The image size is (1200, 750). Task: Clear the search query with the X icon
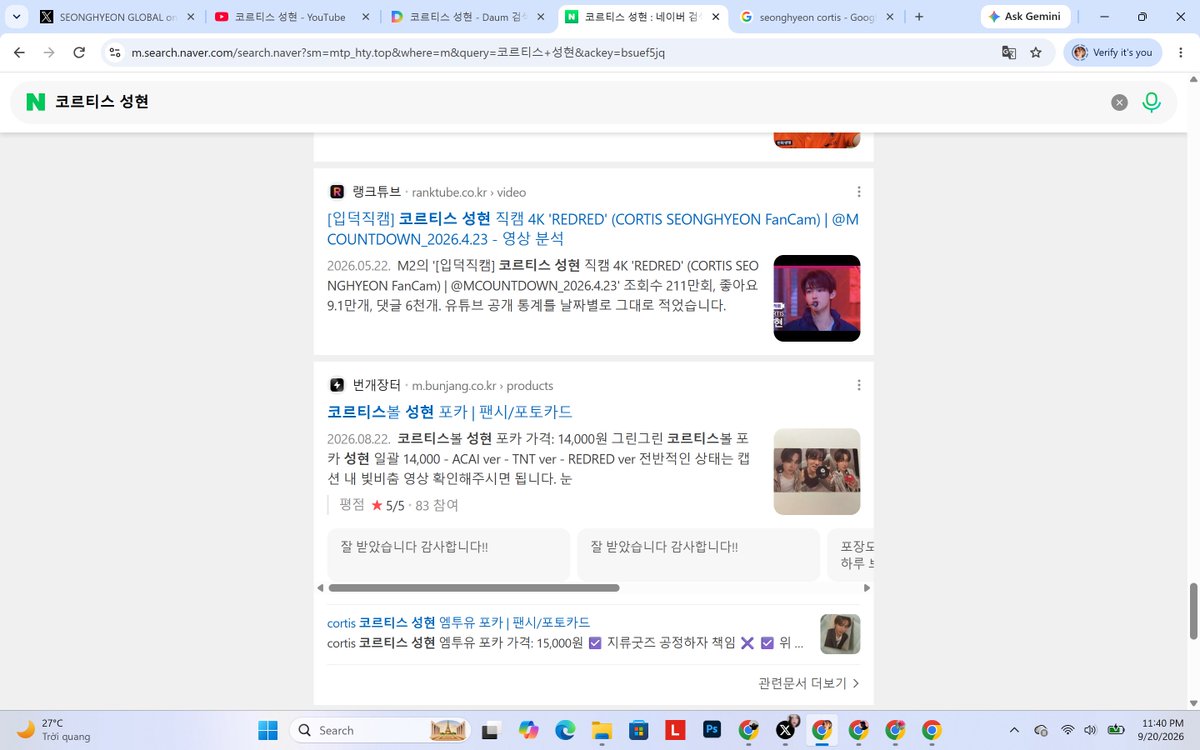click(x=1119, y=102)
